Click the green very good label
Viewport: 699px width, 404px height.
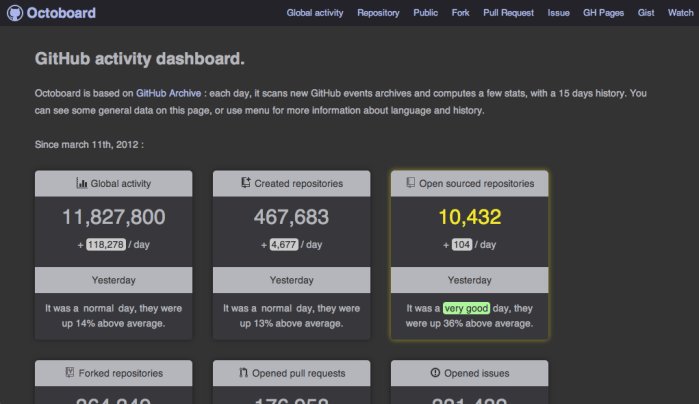(x=468, y=309)
